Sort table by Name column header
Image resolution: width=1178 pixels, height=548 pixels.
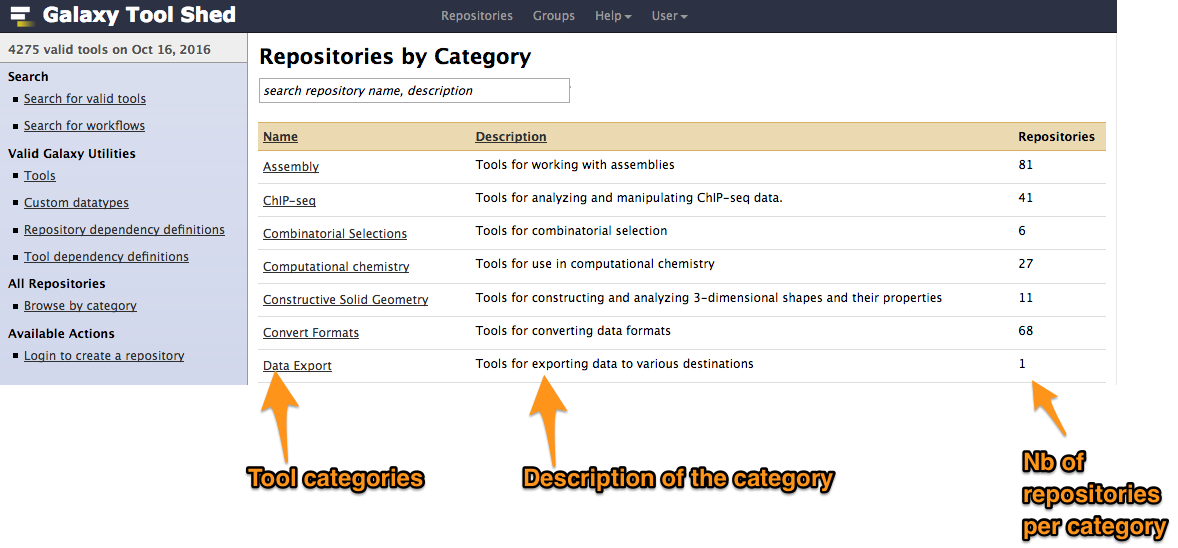click(x=280, y=137)
